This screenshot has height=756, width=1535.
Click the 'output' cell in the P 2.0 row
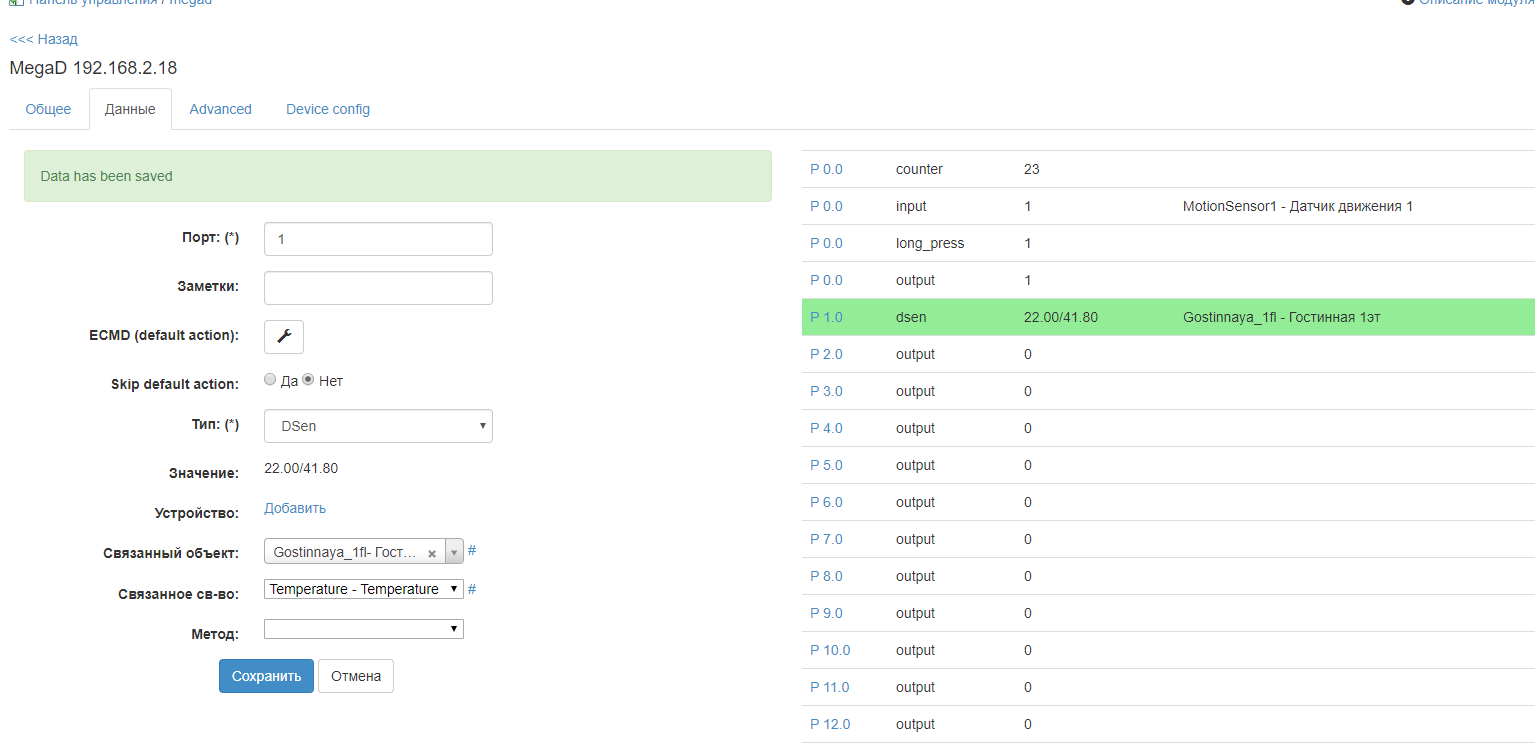click(915, 354)
